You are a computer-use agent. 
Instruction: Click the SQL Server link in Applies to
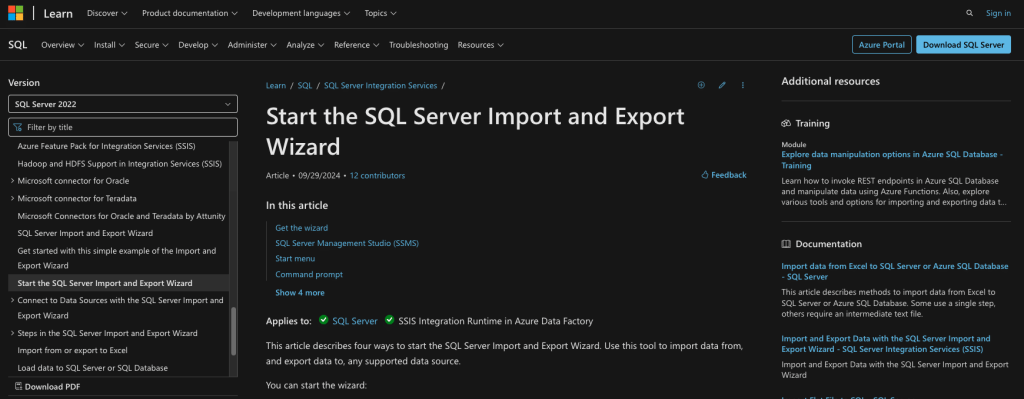coord(355,321)
